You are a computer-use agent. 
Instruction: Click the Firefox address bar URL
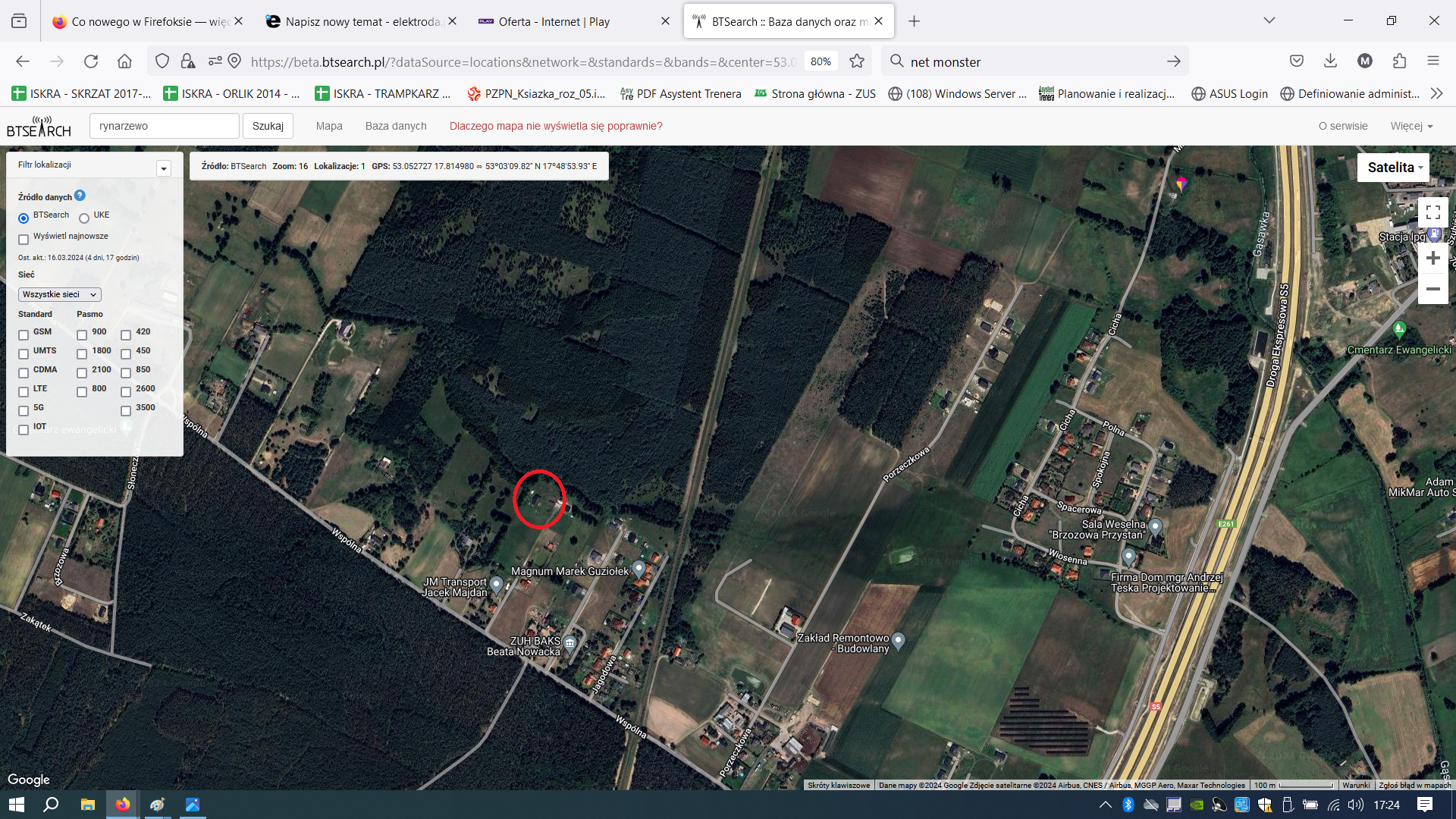point(523,61)
